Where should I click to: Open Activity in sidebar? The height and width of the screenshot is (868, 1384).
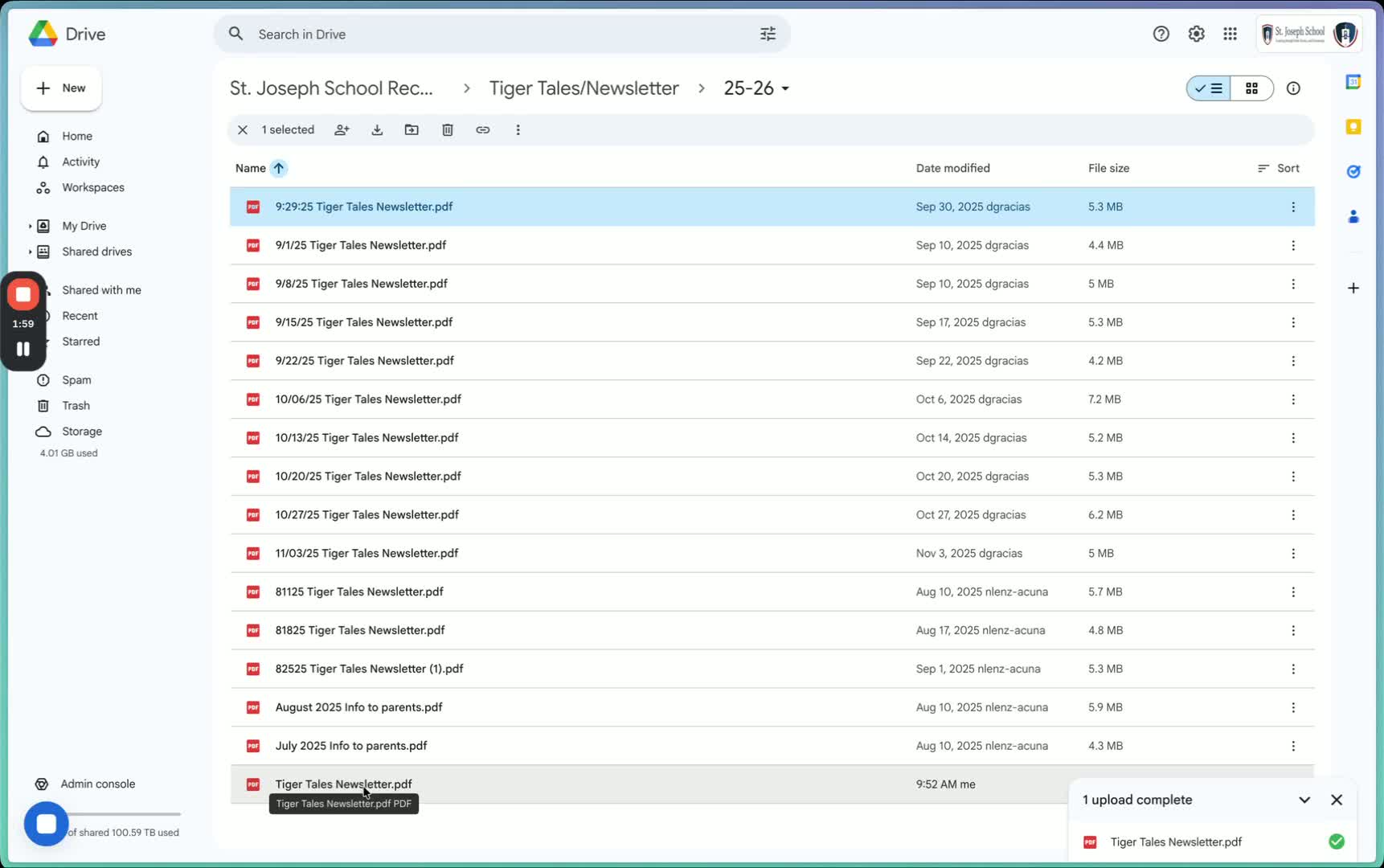[x=80, y=162]
